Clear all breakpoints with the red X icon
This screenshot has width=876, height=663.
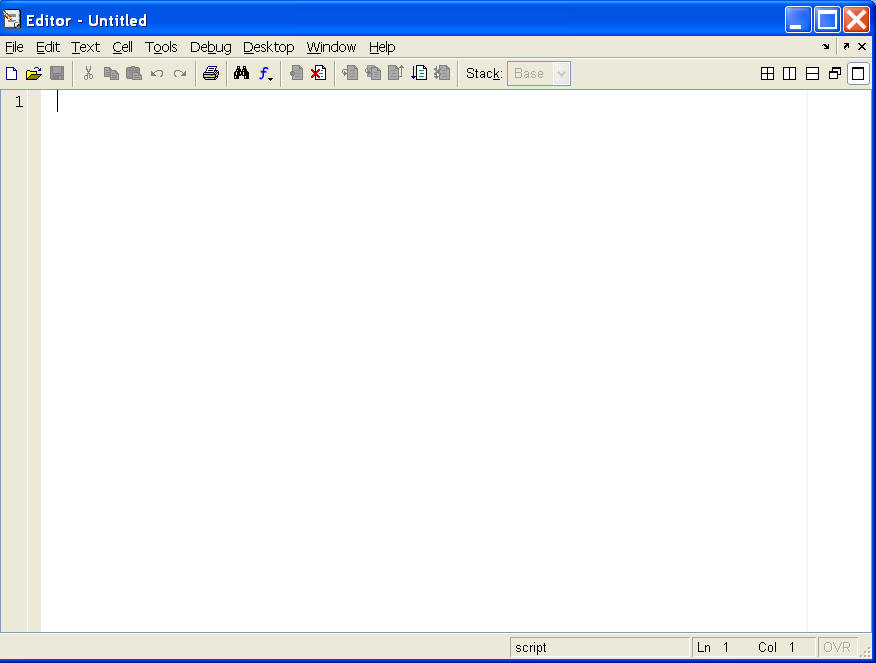point(318,73)
